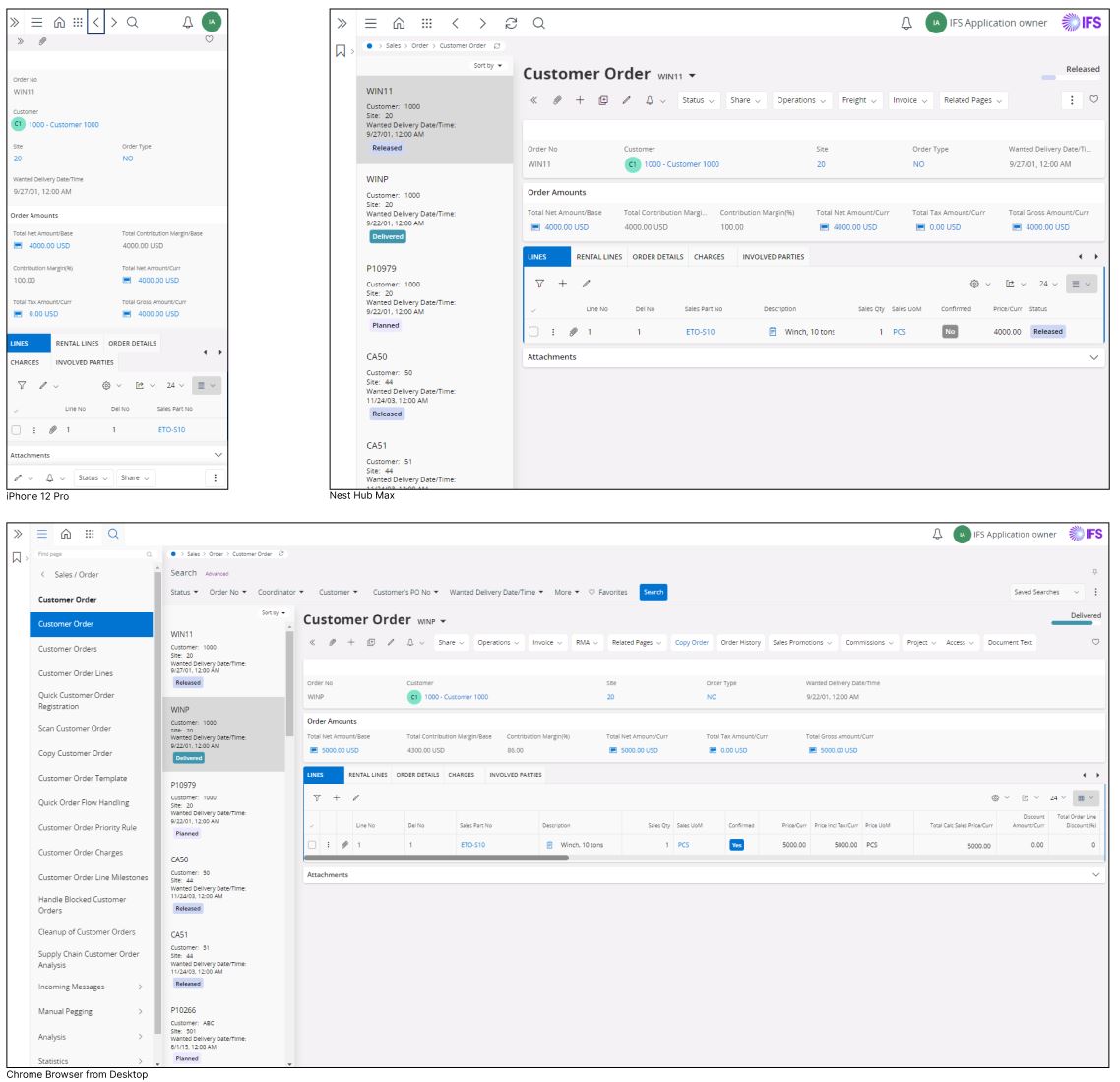Open the customer link 1000 - Customer 1000
The width and height of the screenshot is (1120, 1082).
pos(680,164)
